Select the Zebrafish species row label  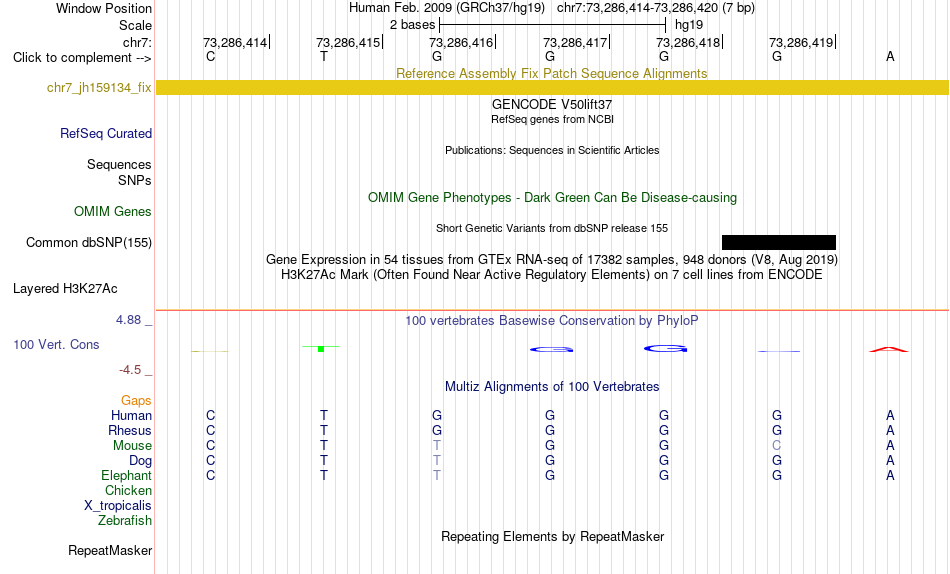click(125, 520)
